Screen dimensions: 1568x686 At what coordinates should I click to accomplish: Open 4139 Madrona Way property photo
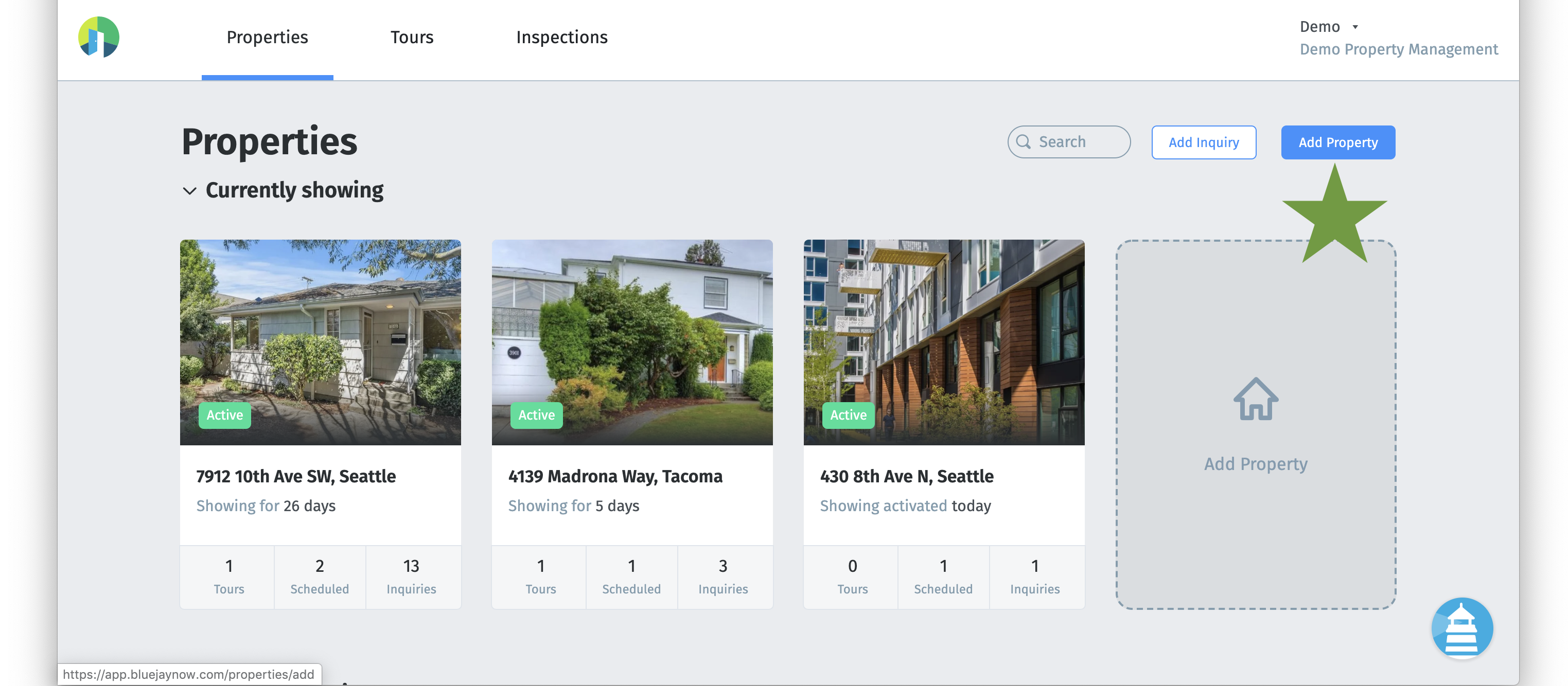tap(632, 342)
